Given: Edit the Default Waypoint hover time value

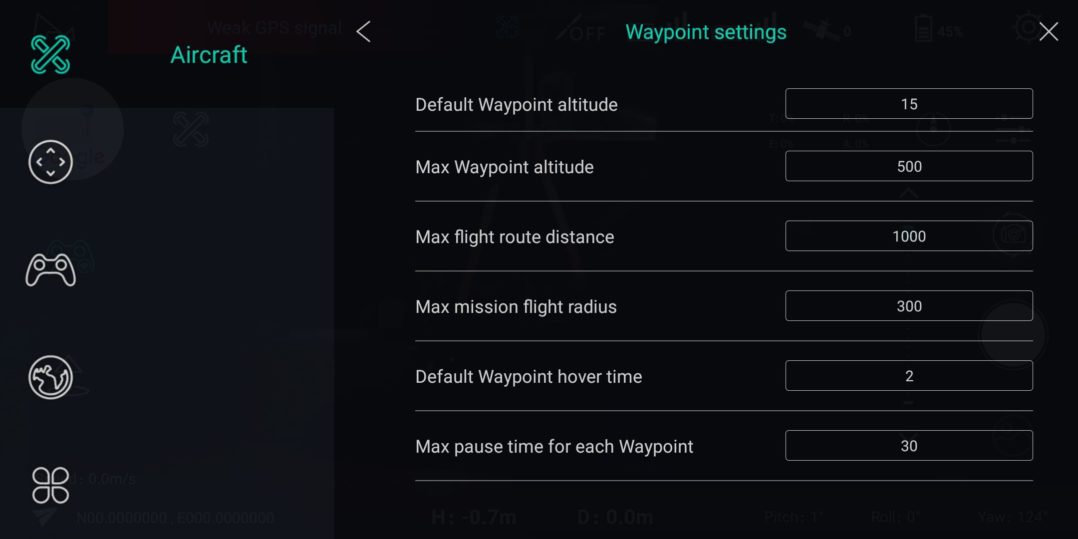Looking at the screenshot, I should point(908,376).
